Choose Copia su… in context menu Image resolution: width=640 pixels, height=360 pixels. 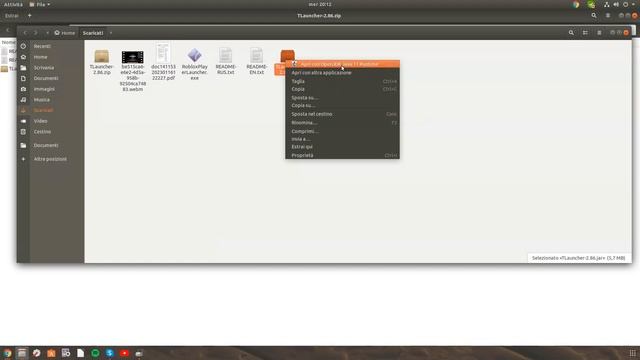[x=342, y=105]
